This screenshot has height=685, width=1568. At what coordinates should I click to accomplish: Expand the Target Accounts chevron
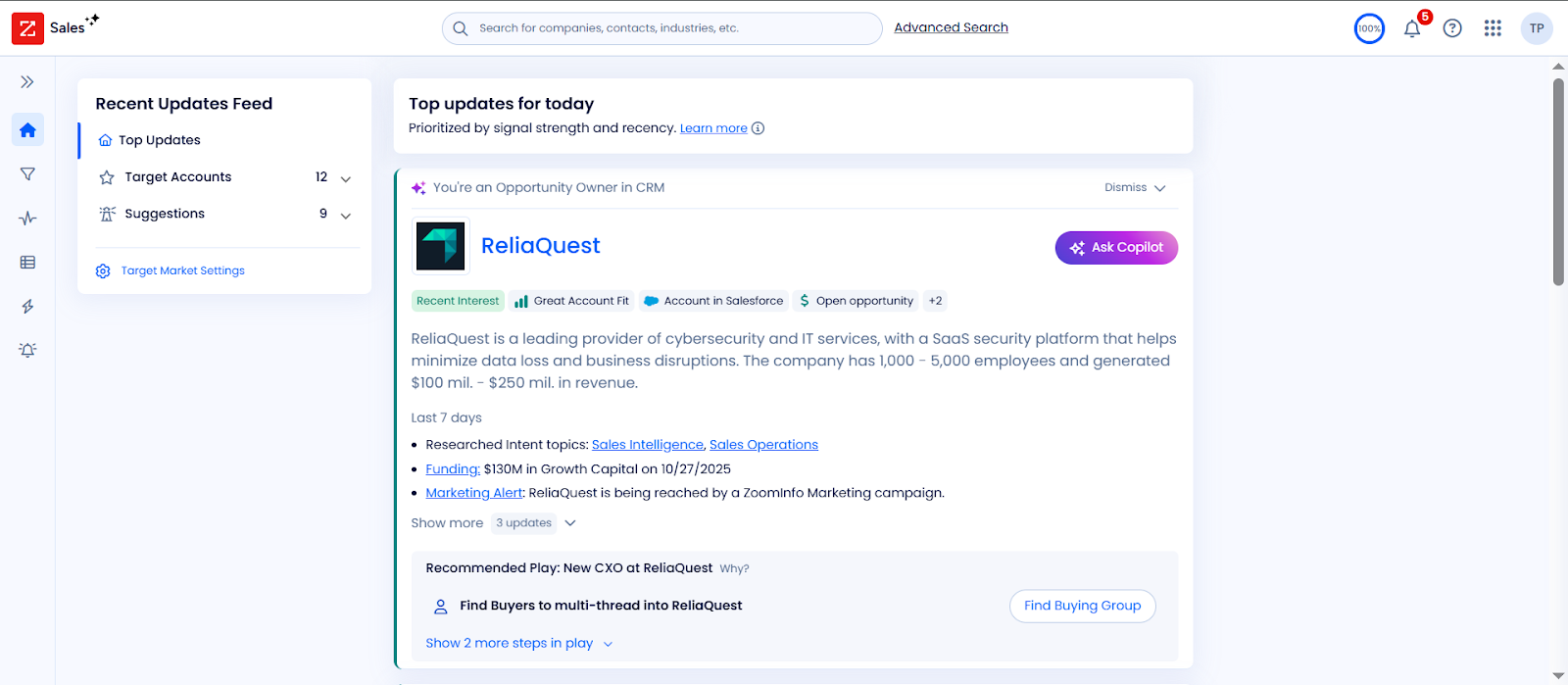346,178
